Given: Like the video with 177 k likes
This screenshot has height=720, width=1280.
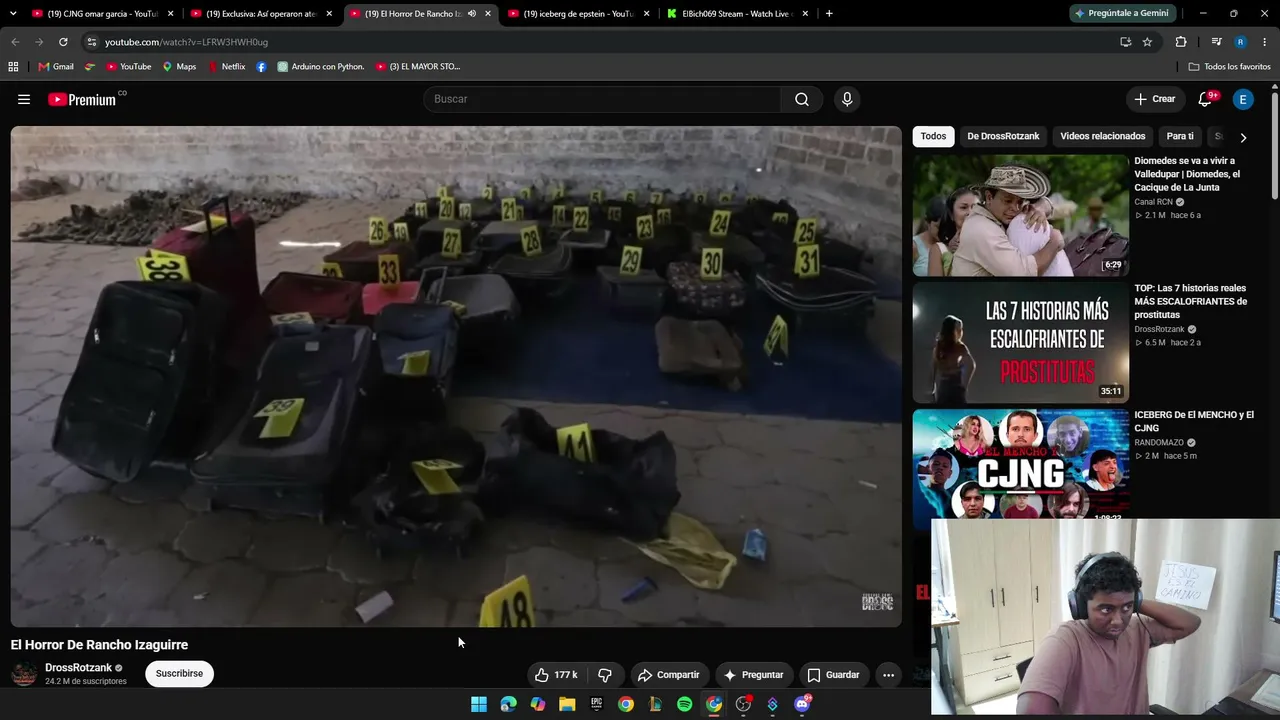Looking at the screenshot, I should 556,675.
